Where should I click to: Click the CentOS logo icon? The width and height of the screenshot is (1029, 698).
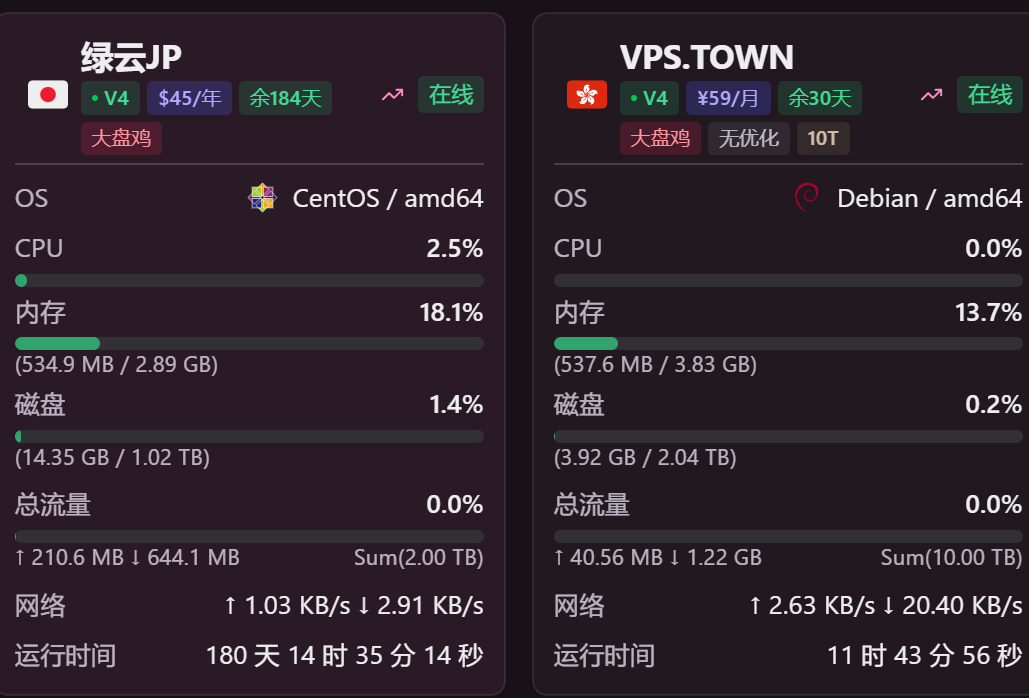pyautogui.click(x=261, y=198)
